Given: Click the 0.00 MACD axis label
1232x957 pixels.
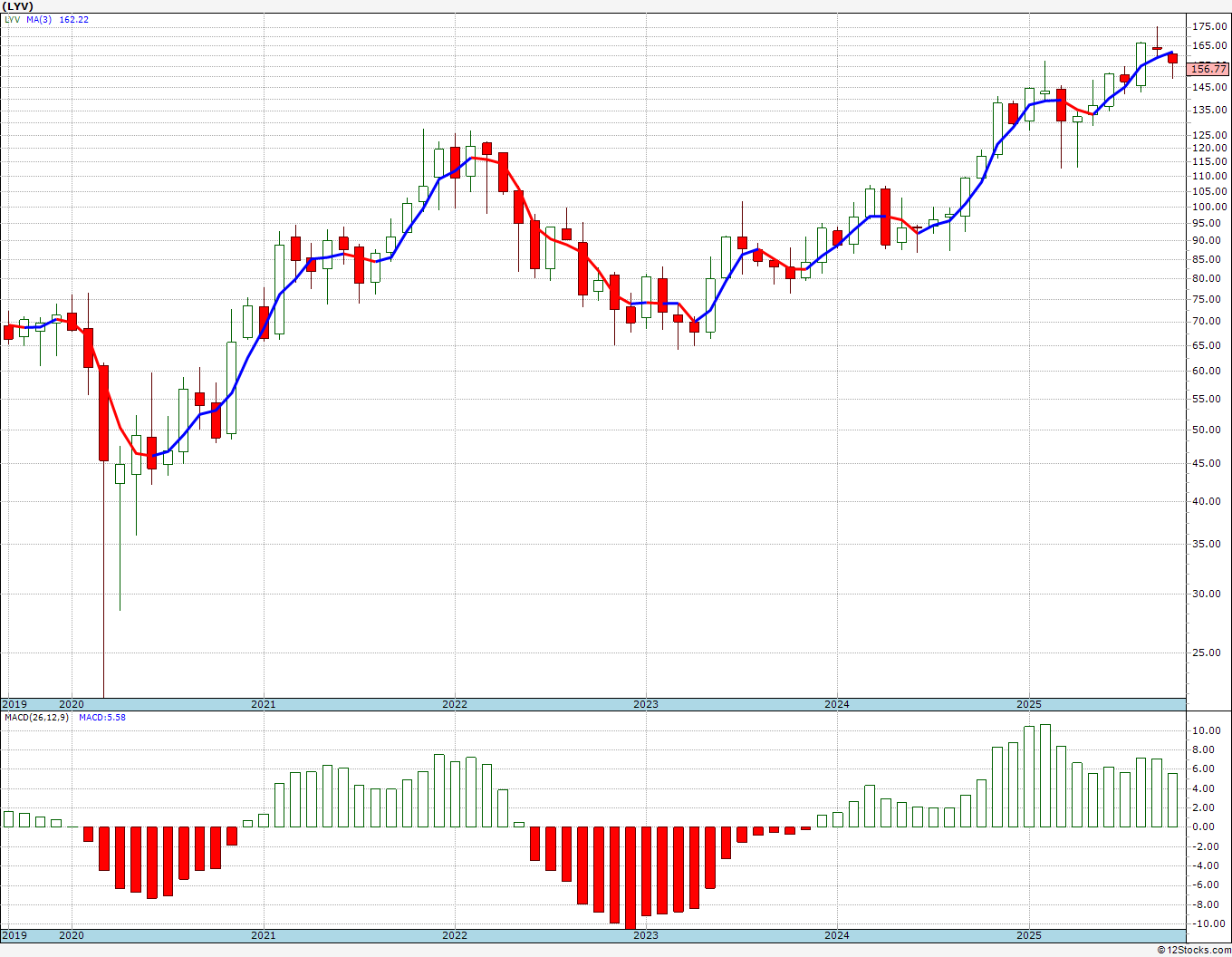Looking at the screenshot, I should 1204,826.
